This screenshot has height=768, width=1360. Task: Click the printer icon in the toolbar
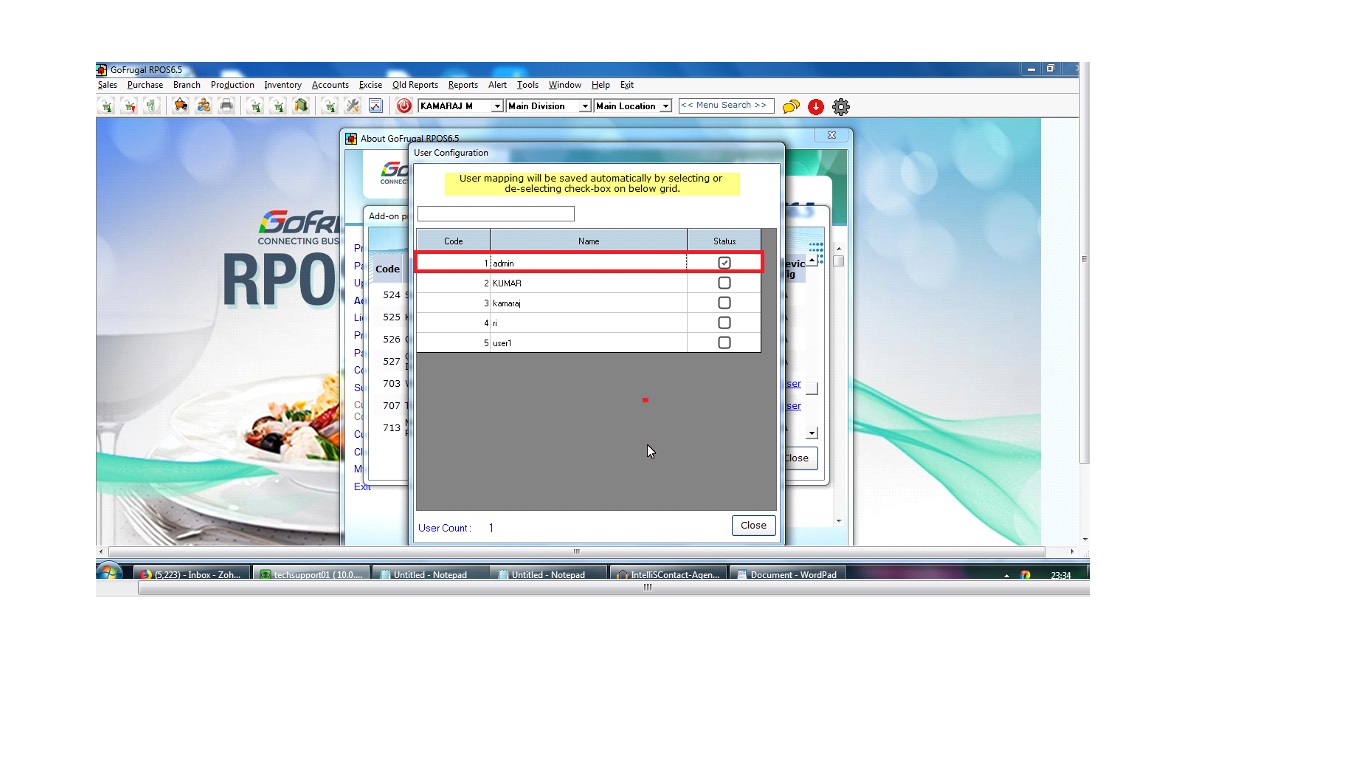[227, 106]
